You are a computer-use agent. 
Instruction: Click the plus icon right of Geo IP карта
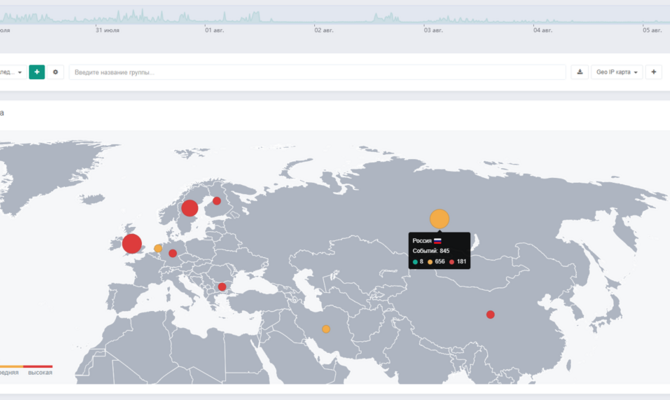pos(653,72)
